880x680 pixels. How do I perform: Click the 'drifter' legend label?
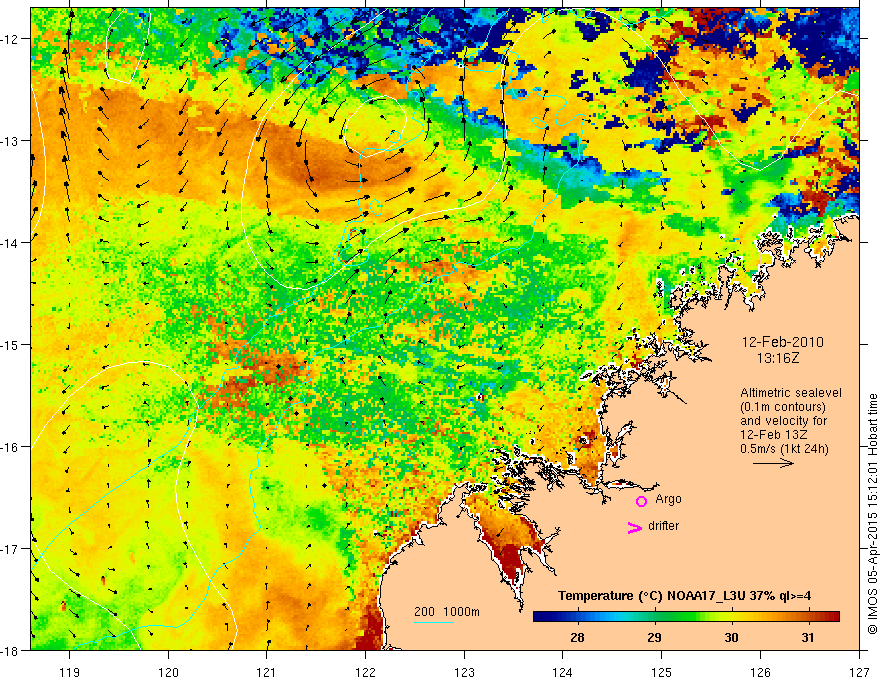663,526
